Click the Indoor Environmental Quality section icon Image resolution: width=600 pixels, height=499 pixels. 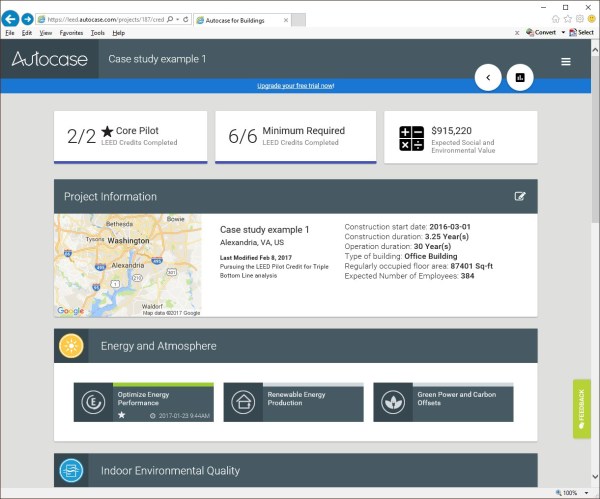pos(71,470)
